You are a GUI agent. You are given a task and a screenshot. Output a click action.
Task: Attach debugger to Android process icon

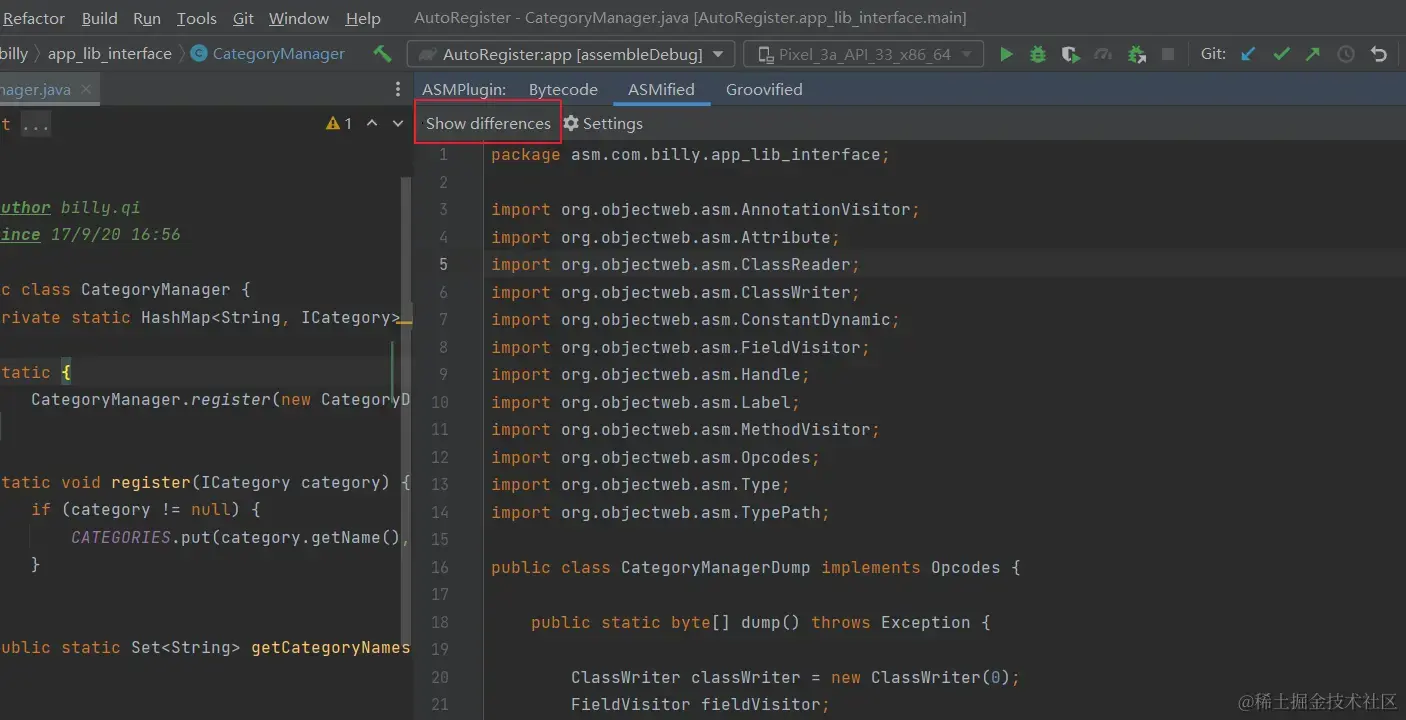(x=1136, y=54)
